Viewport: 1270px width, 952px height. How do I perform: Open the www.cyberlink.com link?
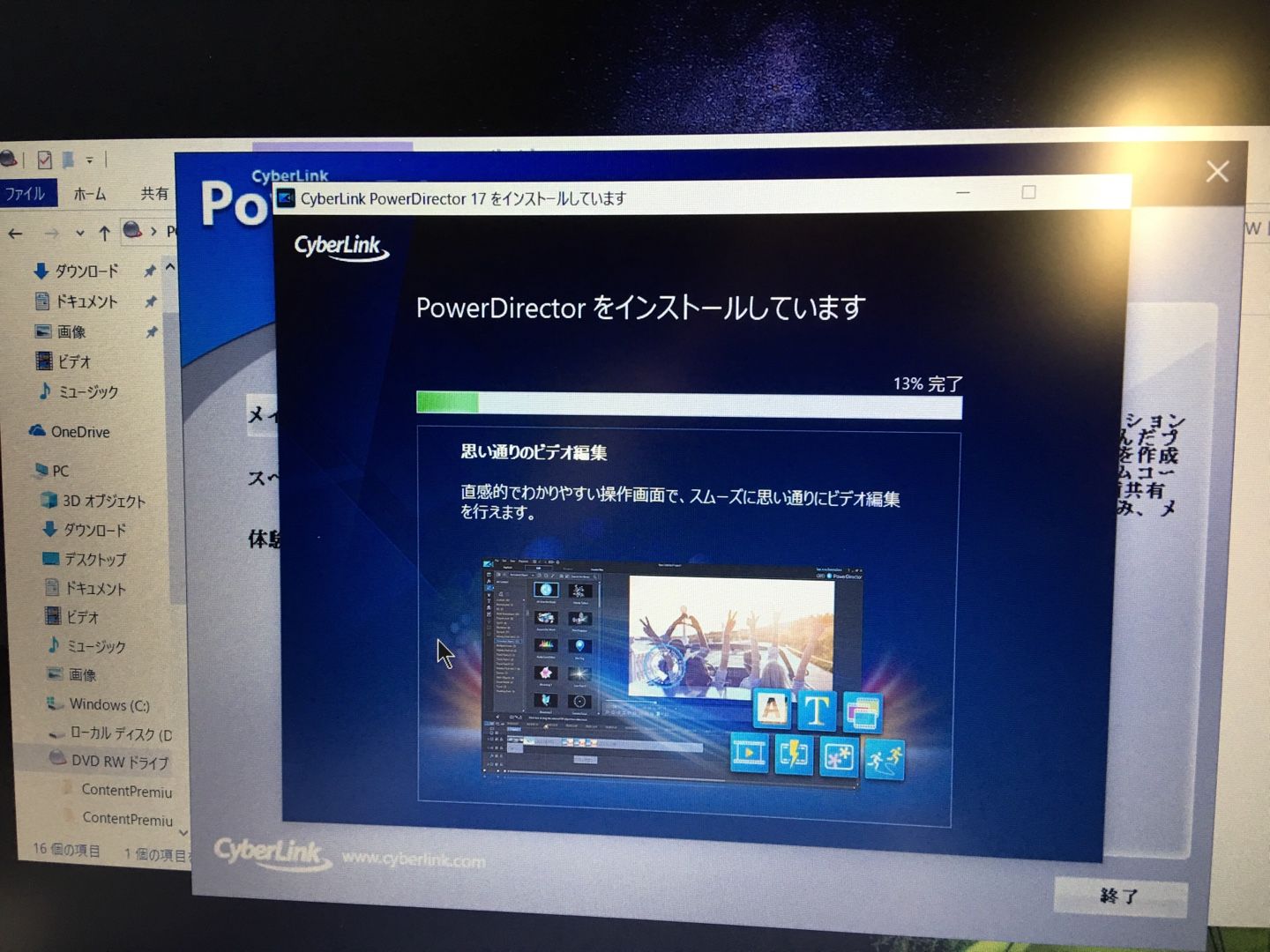pos(414,859)
